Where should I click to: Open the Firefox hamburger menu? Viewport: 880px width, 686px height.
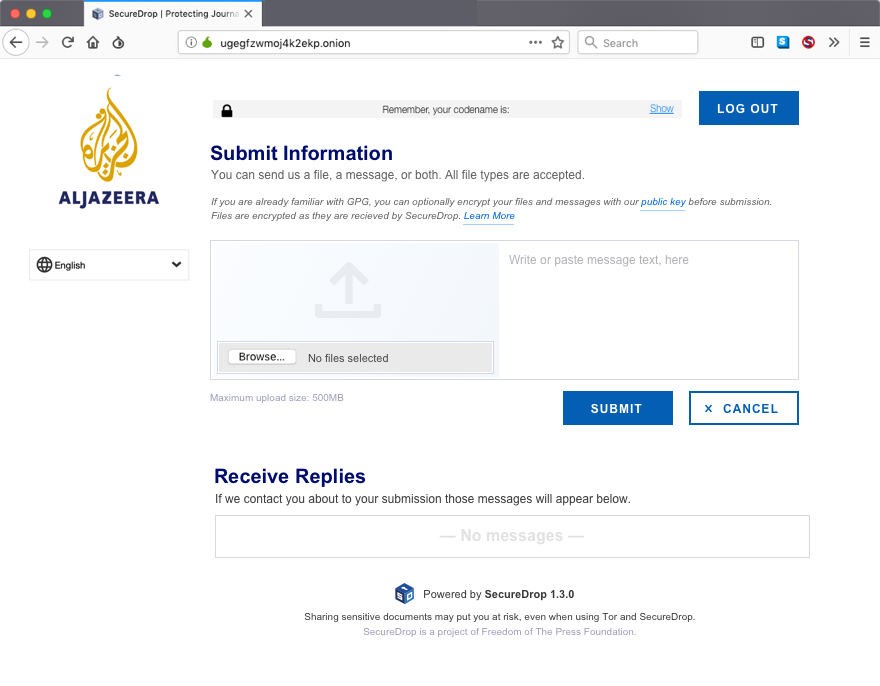pyautogui.click(x=862, y=42)
